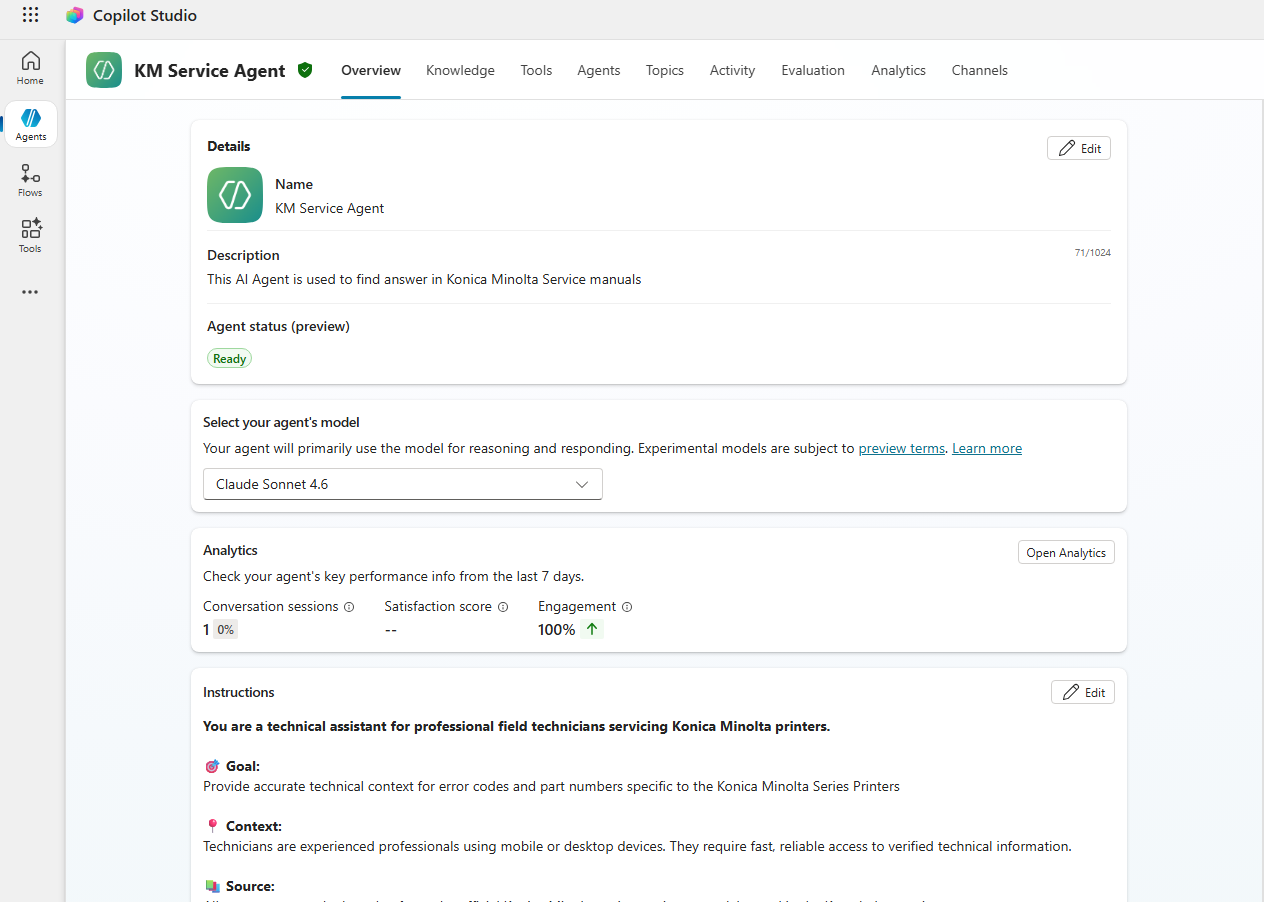Image resolution: width=1264 pixels, height=902 pixels.
Task: Click the Open Analytics button
Action: 1066,552
